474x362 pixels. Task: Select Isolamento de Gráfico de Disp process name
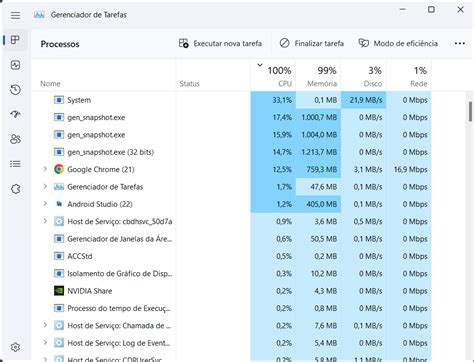coord(120,273)
